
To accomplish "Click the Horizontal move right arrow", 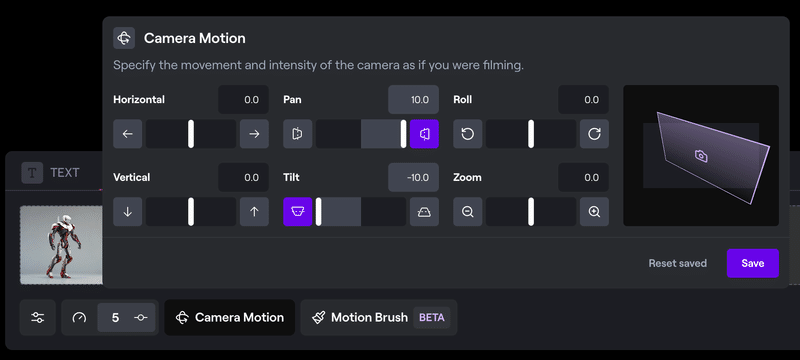I will click(254, 134).
